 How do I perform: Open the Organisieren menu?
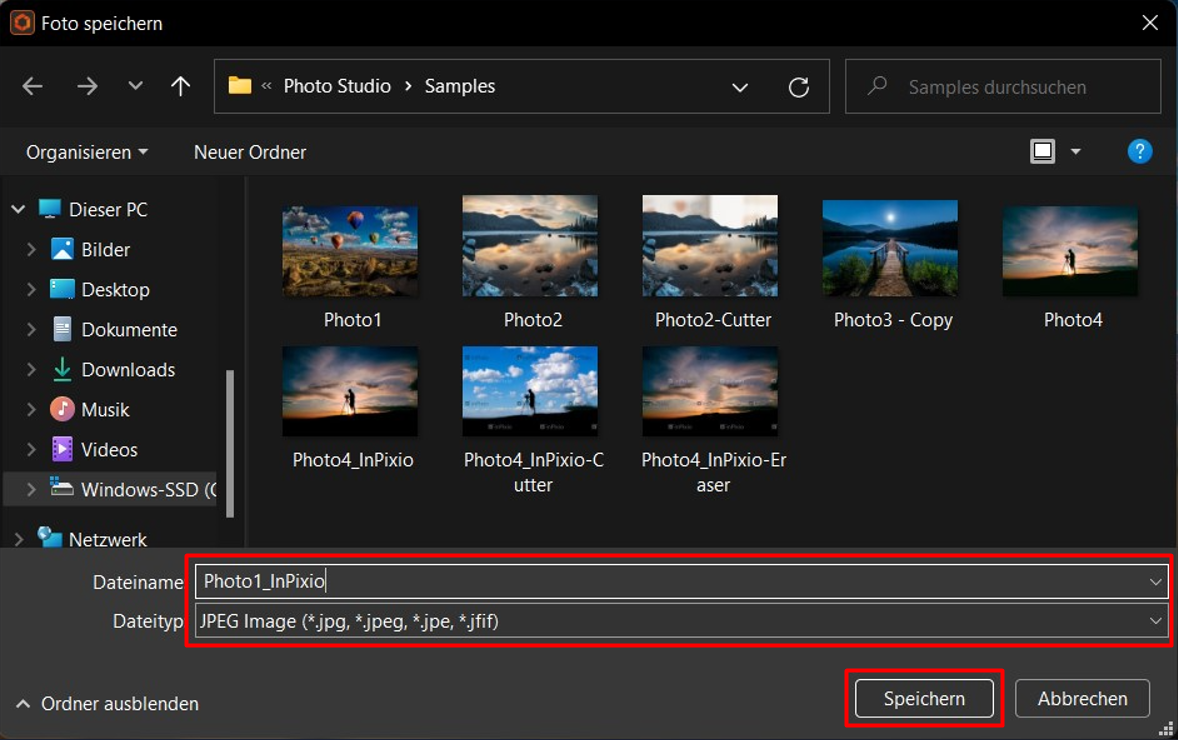87,153
